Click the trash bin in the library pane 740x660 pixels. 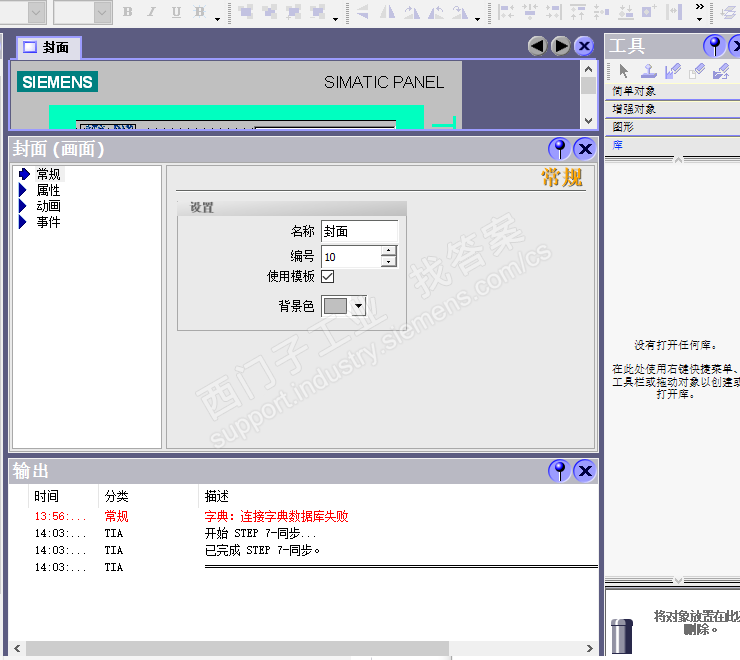click(x=622, y=636)
